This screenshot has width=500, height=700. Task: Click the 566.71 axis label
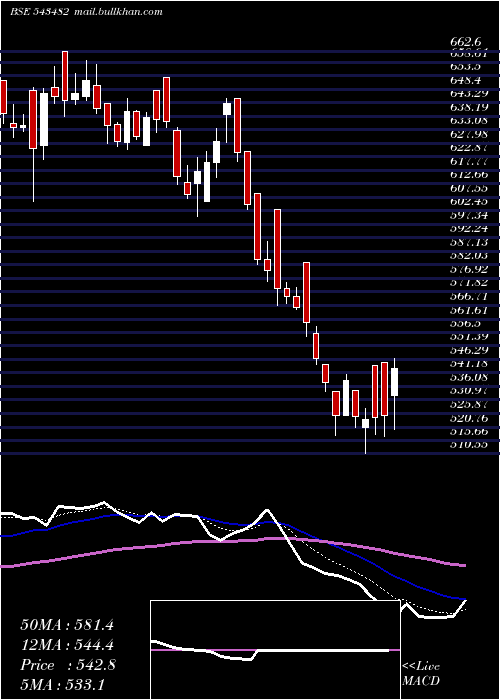(x=469, y=296)
